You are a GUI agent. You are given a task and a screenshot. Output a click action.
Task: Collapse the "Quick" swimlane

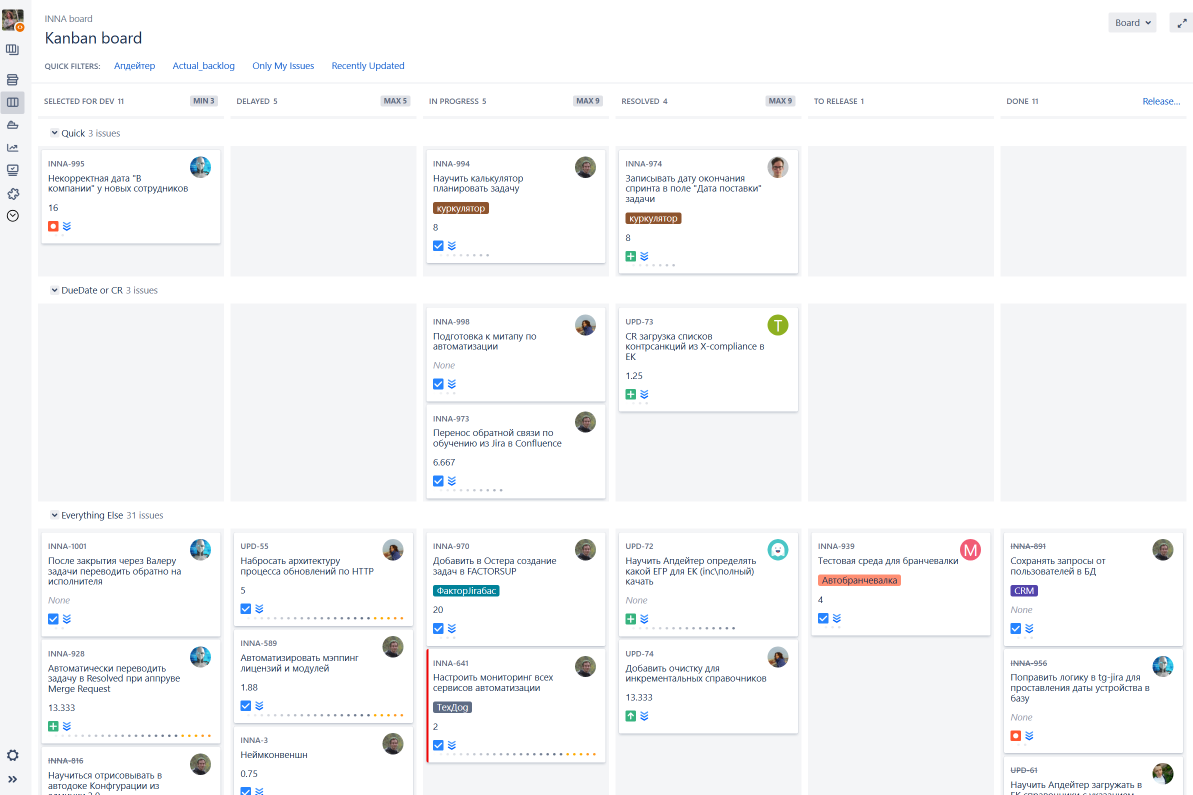click(53, 132)
